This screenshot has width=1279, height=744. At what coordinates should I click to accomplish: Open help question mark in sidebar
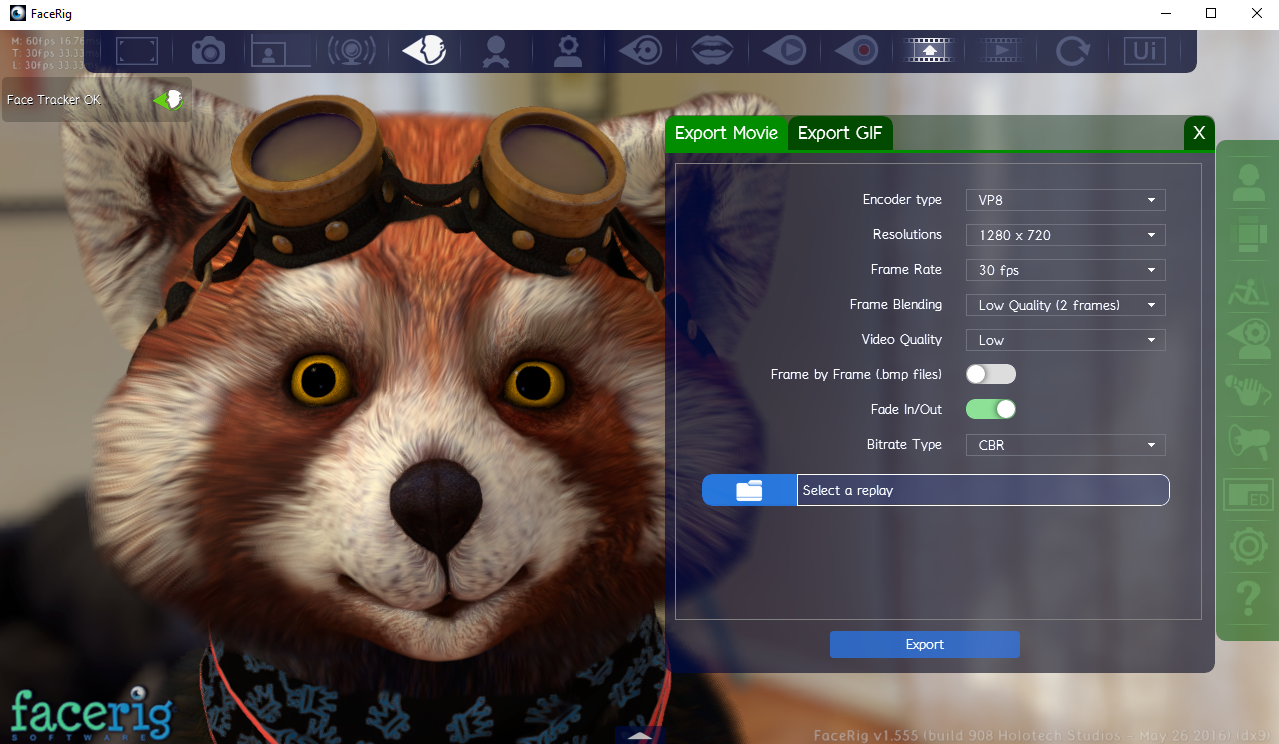point(1247,598)
